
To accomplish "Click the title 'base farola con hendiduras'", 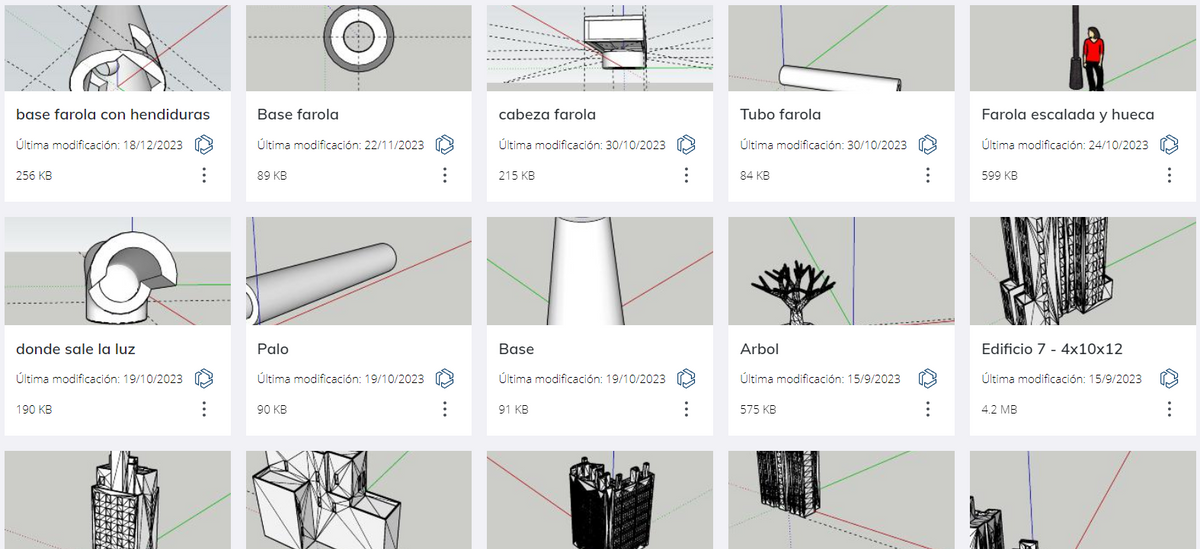I will click(x=113, y=115).
